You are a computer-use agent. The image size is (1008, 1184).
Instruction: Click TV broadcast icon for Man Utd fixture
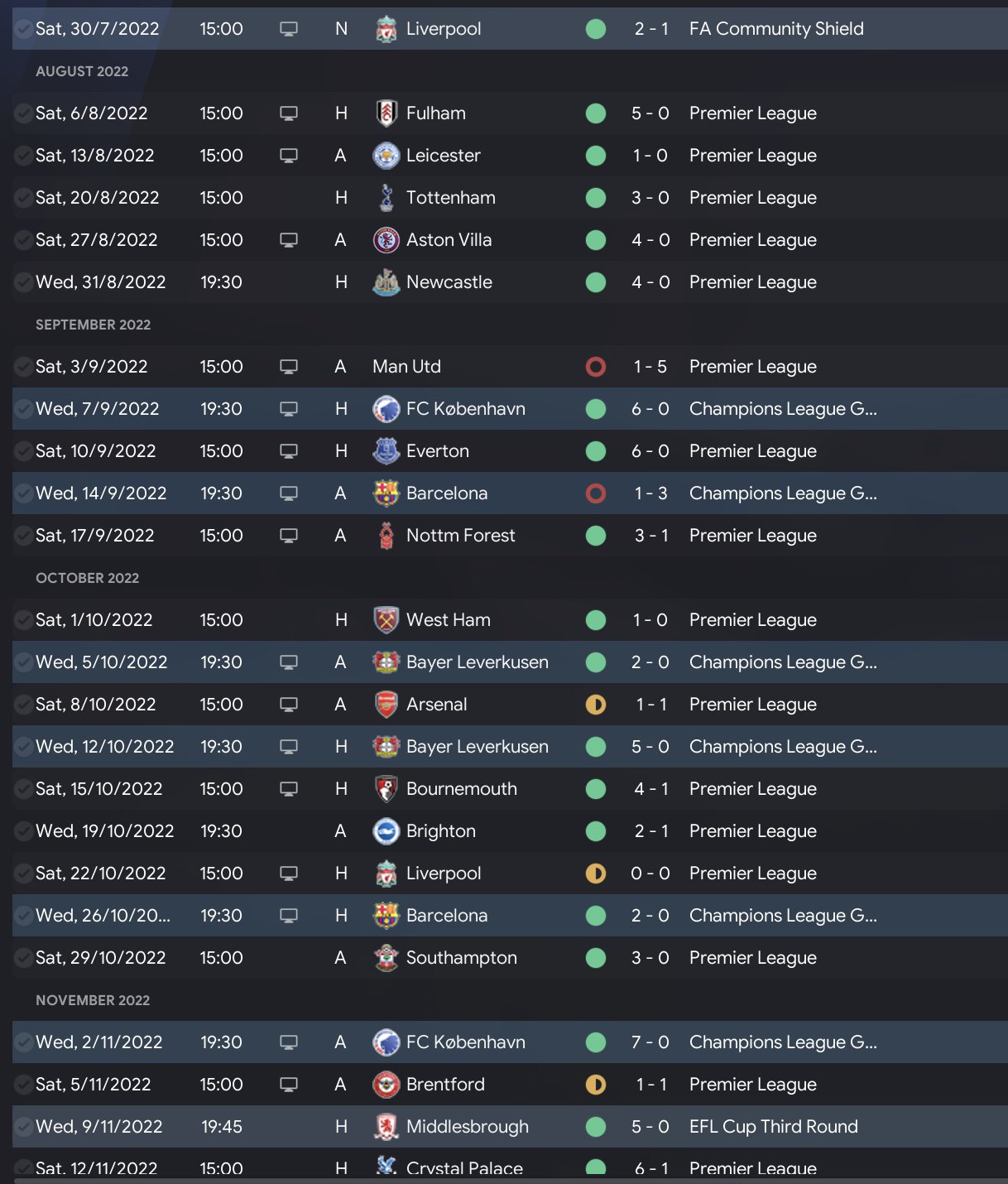[x=289, y=367]
